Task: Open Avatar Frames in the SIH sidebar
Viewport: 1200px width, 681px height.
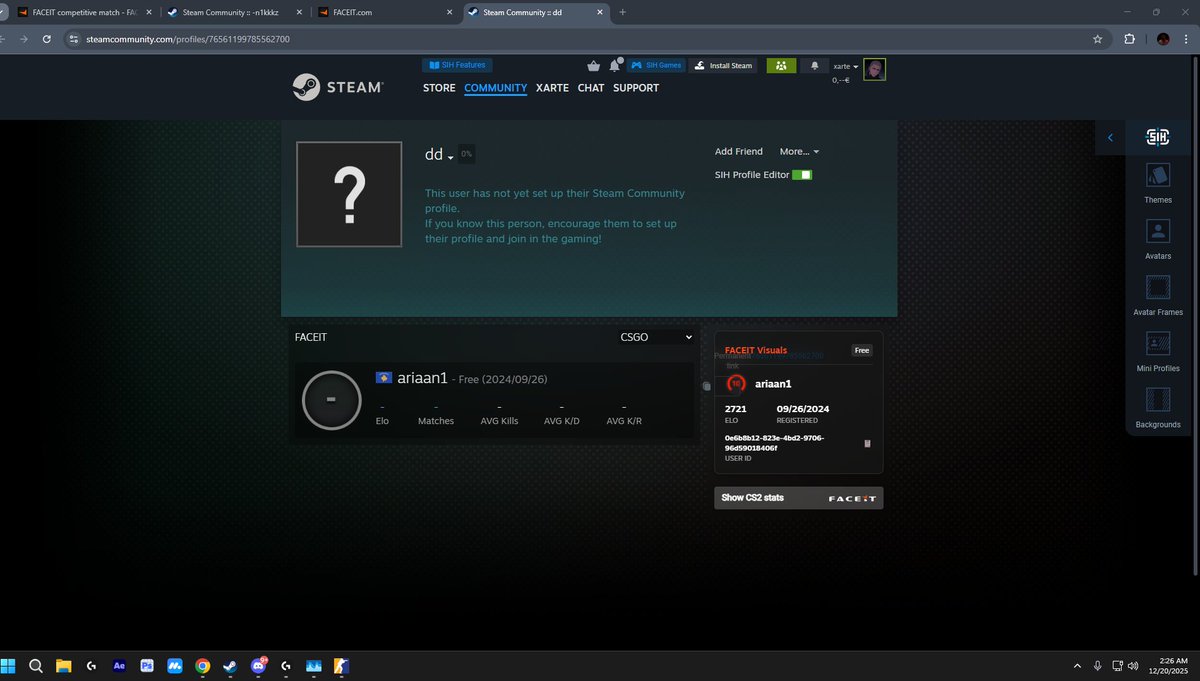Action: pyautogui.click(x=1158, y=295)
